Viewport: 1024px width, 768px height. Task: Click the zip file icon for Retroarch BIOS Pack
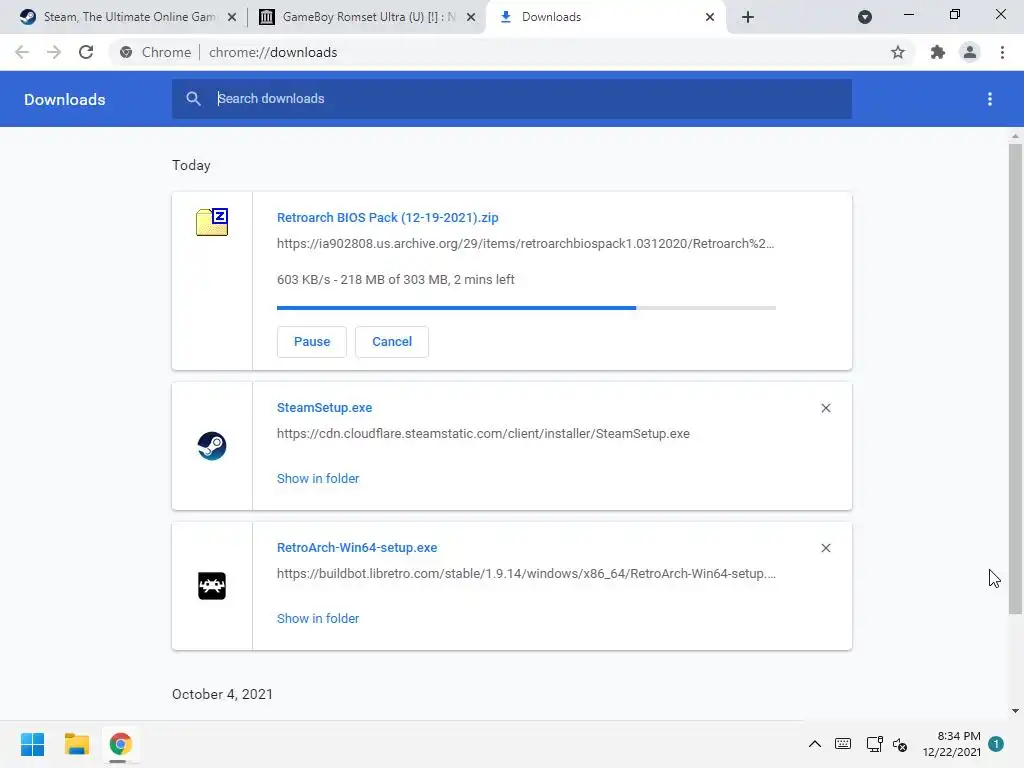[x=212, y=222]
